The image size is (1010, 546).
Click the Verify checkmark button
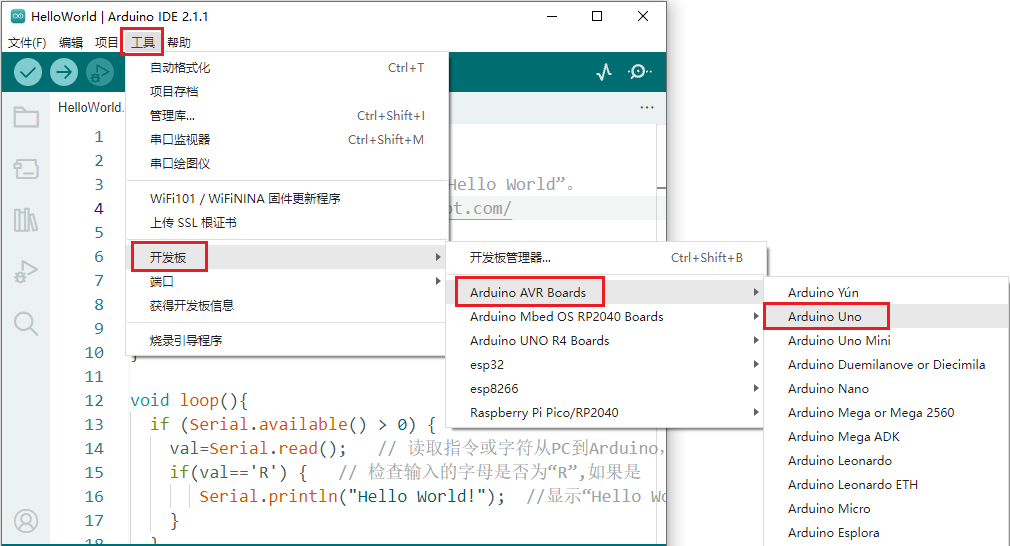point(28,72)
